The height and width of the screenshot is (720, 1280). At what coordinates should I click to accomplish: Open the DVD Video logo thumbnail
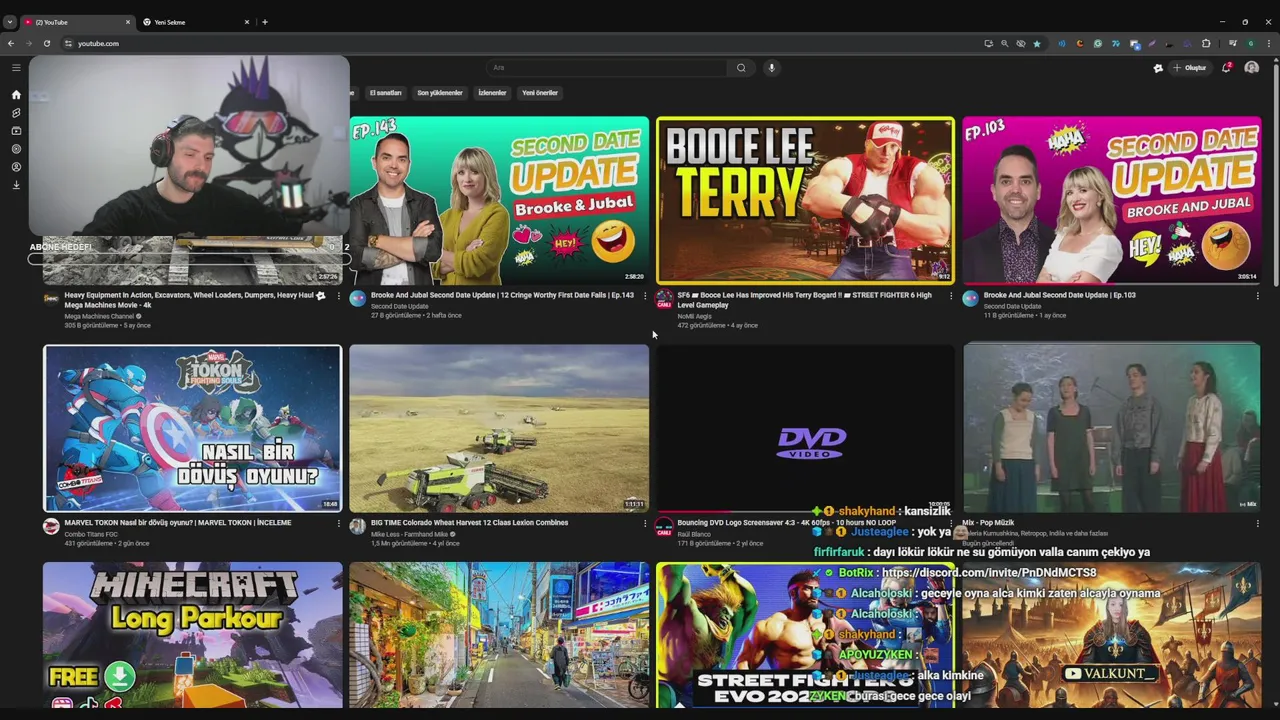[805, 428]
